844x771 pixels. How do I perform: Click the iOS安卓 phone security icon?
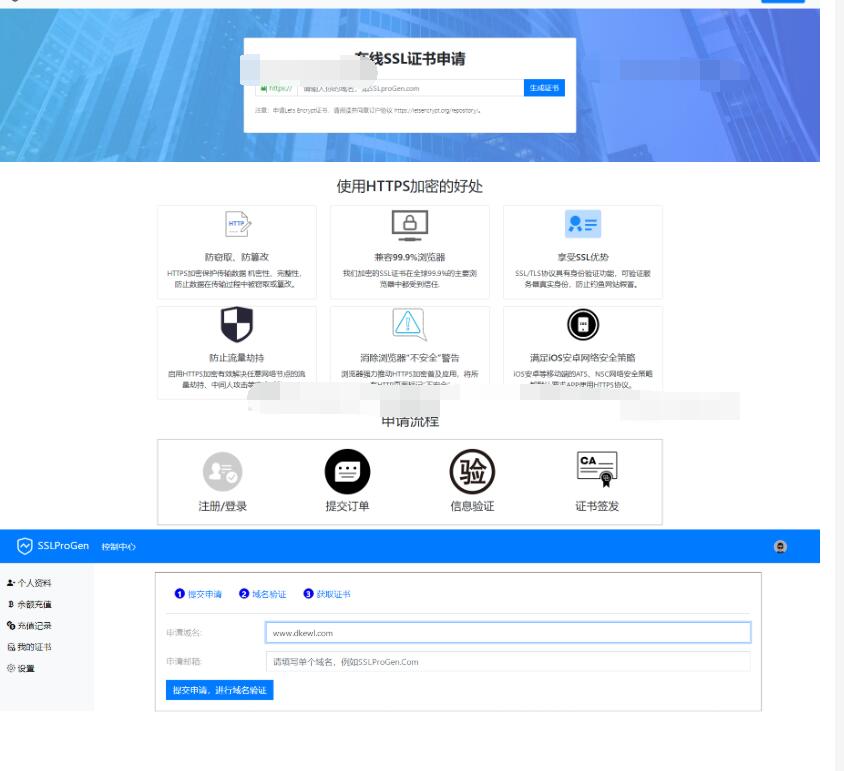(583, 325)
